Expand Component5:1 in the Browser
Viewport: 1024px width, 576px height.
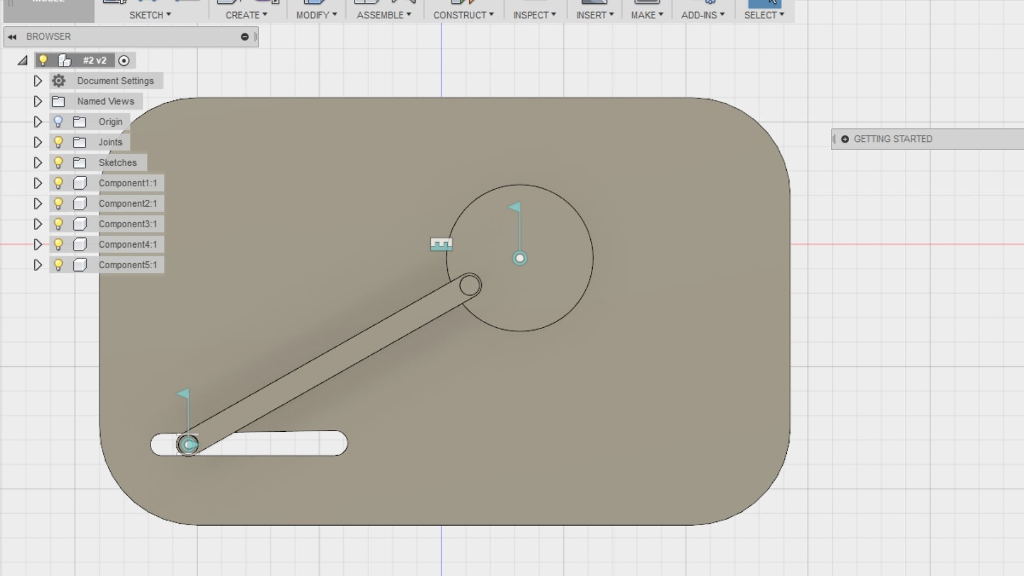pyautogui.click(x=38, y=264)
